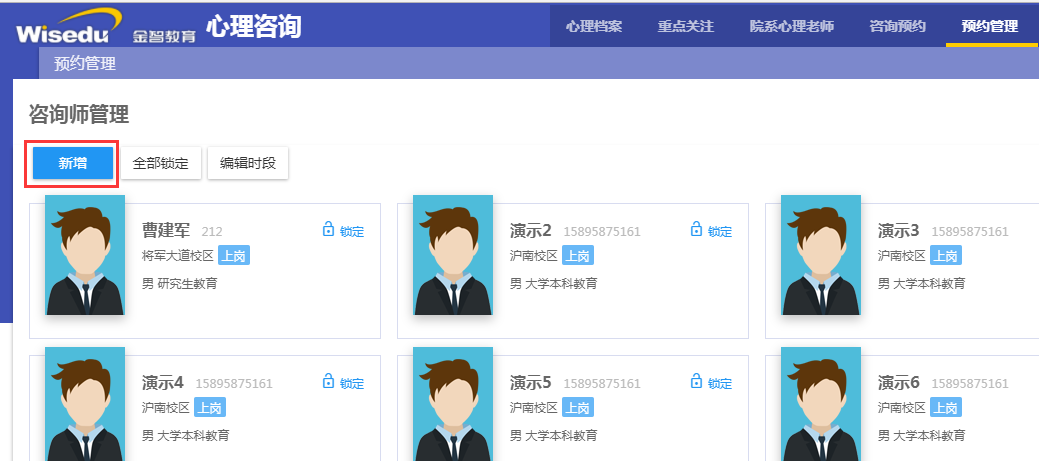Lock counselor 演示5

point(711,383)
